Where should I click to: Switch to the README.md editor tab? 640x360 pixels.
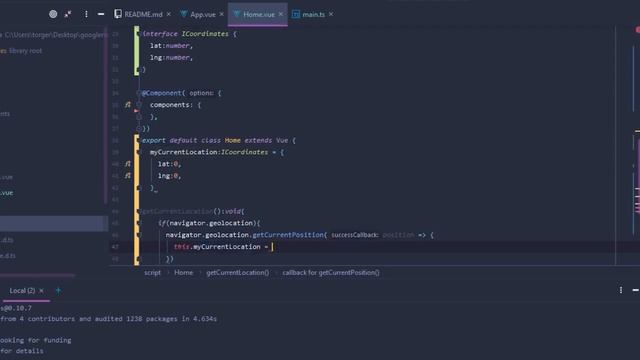(143, 14)
